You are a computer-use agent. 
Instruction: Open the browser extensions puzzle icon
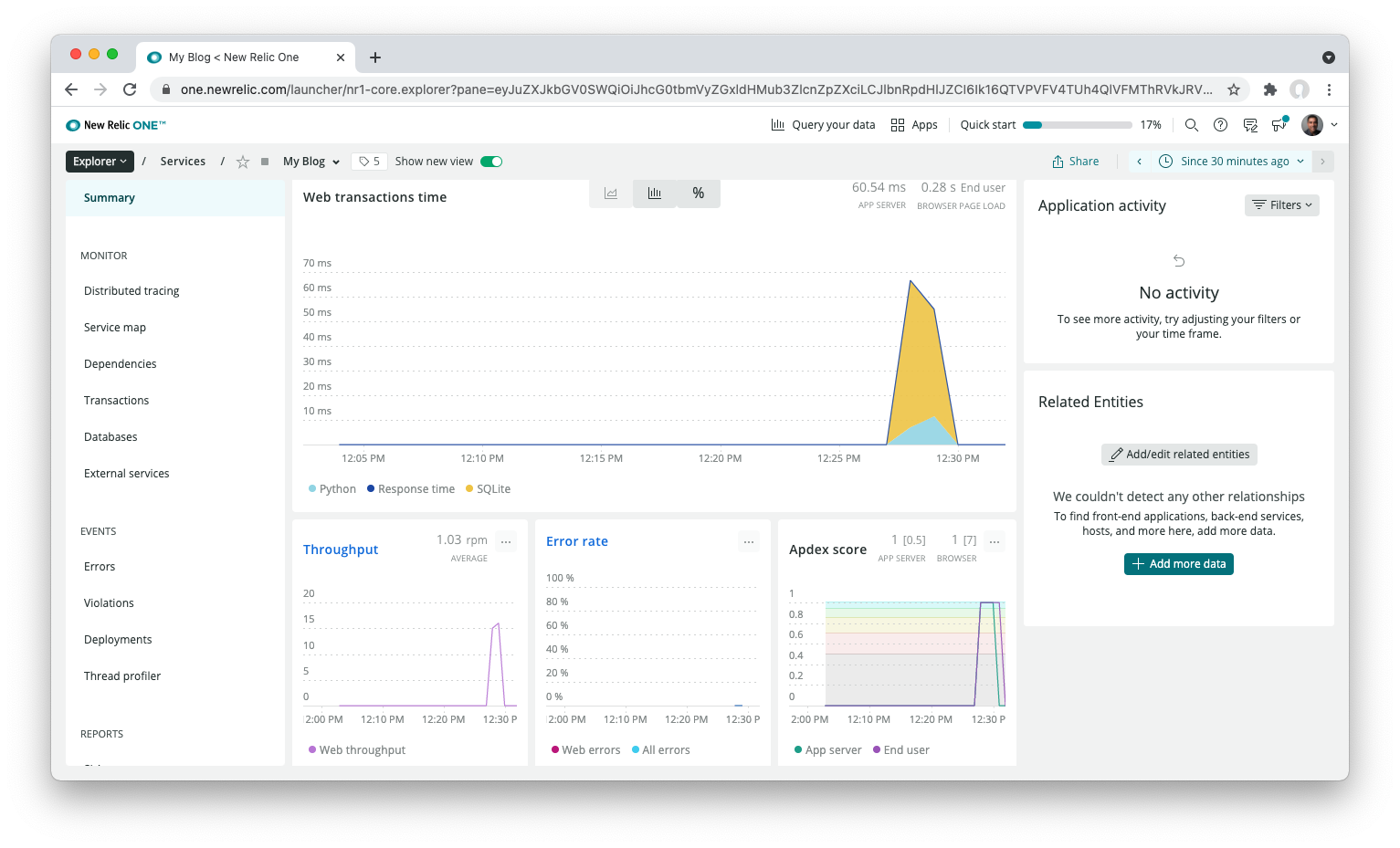coord(1269,89)
